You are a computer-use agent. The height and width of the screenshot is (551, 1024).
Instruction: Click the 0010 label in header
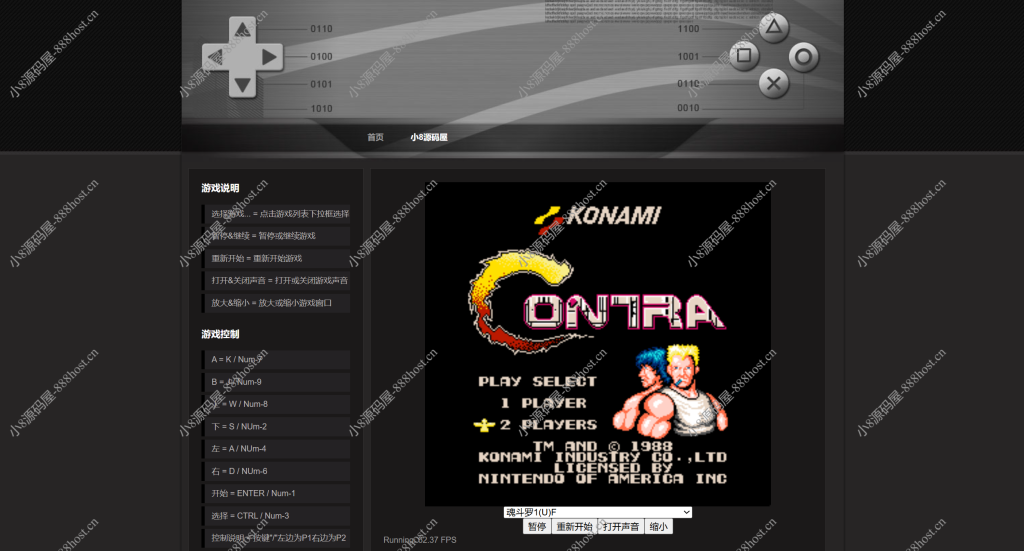click(x=688, y=108)
